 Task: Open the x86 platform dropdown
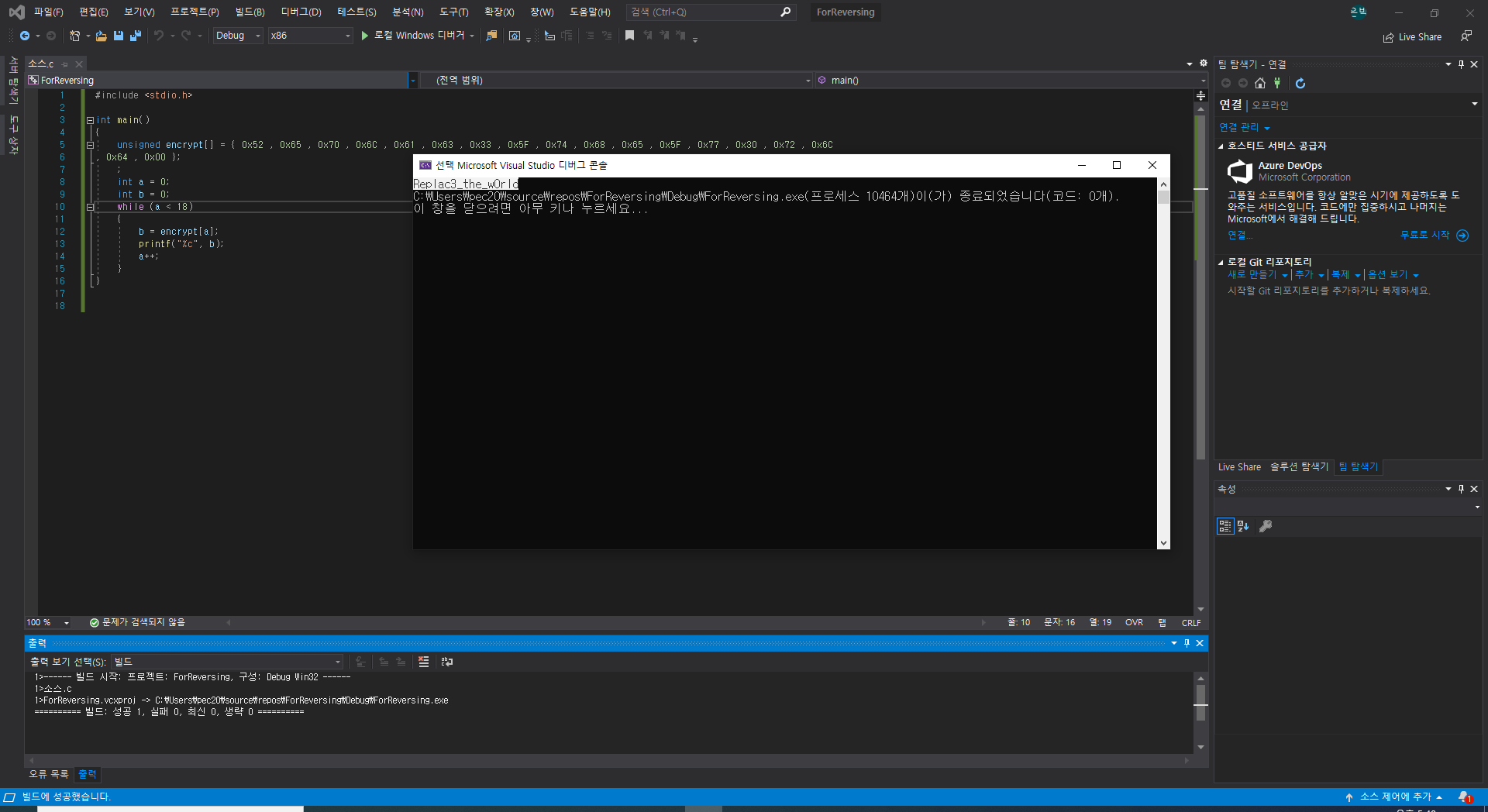[311, 36]
